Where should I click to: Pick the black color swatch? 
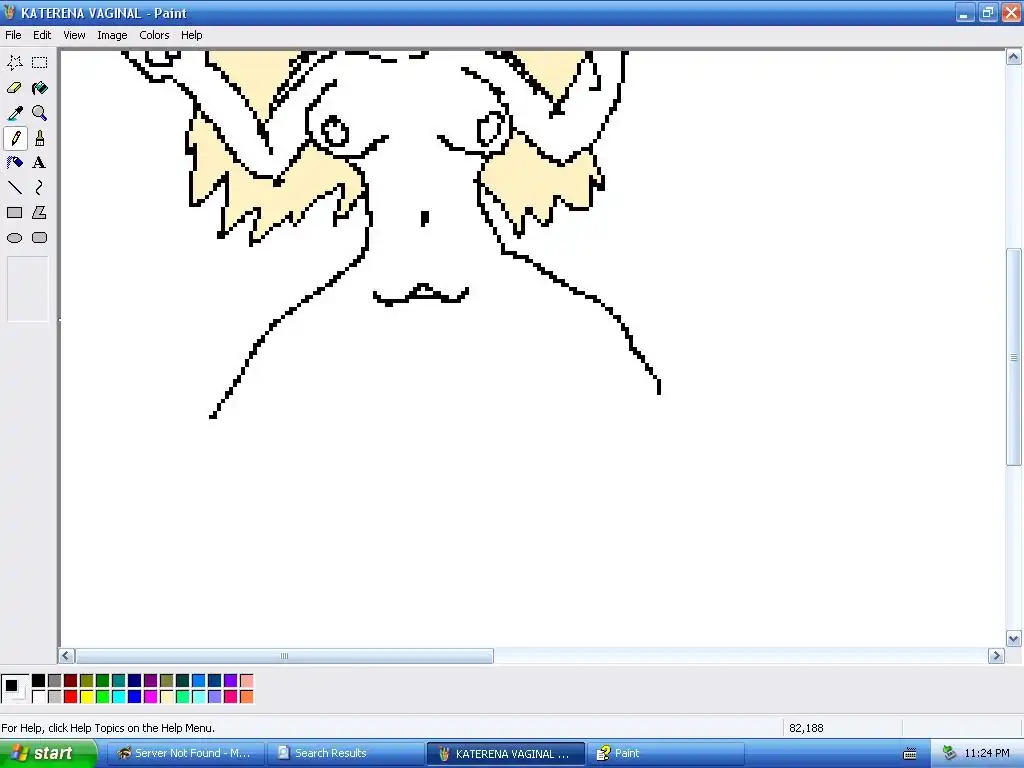[x=39, y=680]
